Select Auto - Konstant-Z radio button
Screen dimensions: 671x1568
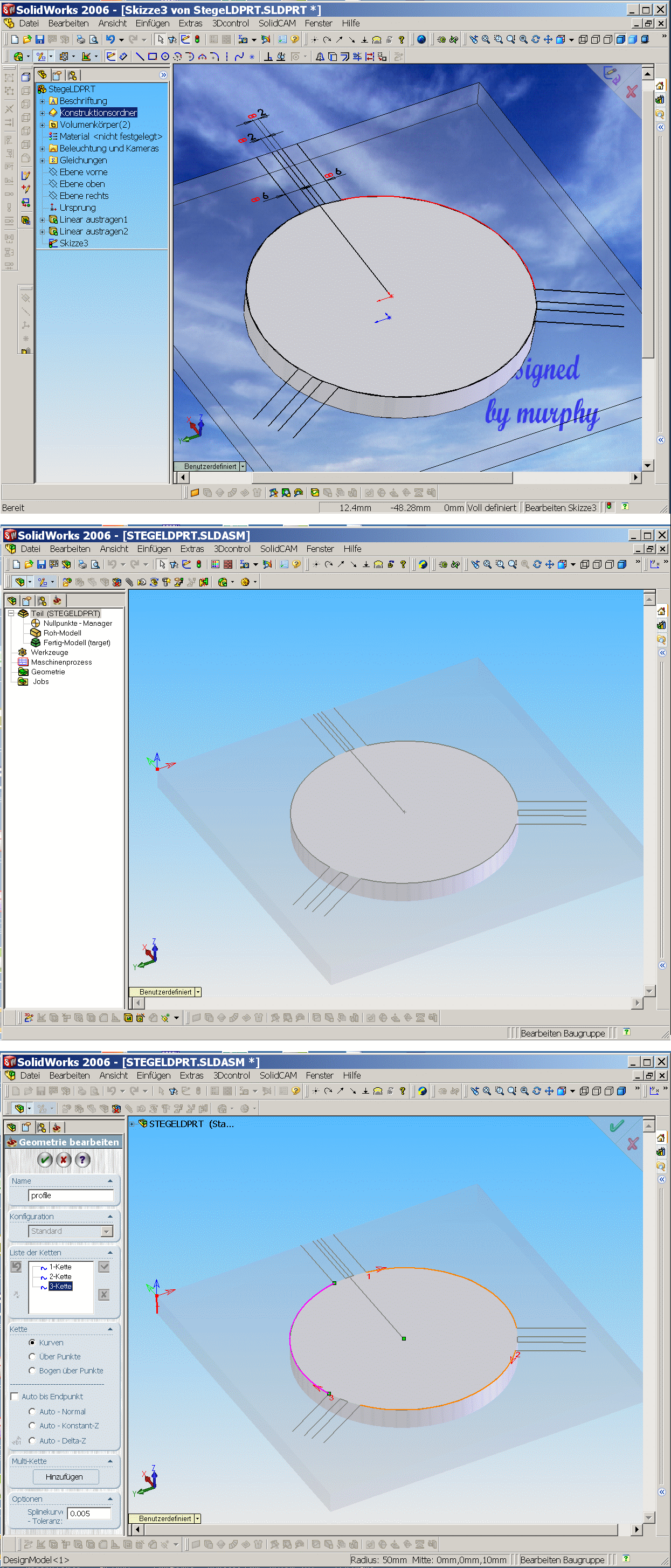tap(32, 1426)
